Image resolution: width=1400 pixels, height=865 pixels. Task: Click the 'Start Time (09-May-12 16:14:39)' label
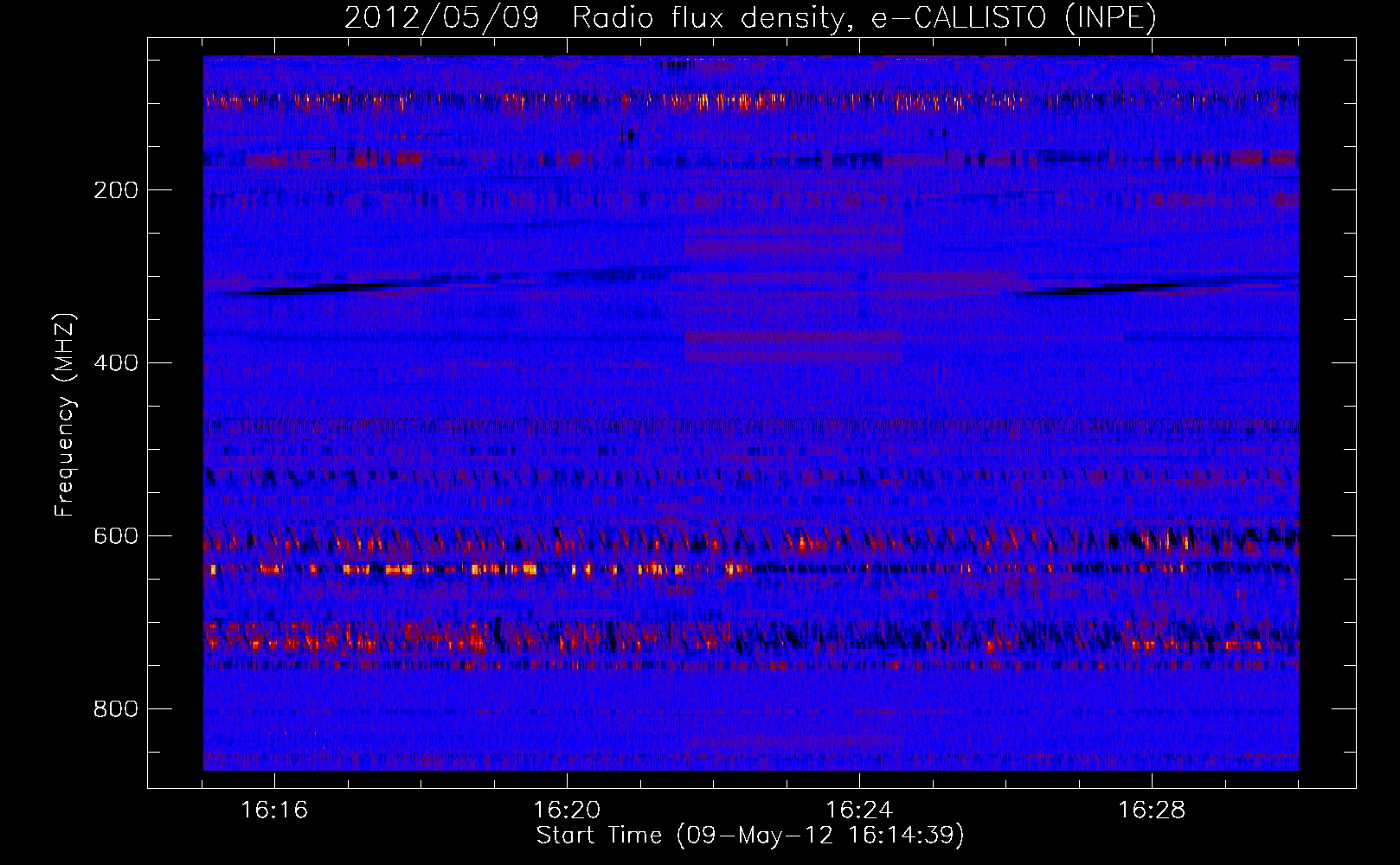coord(750,835)
